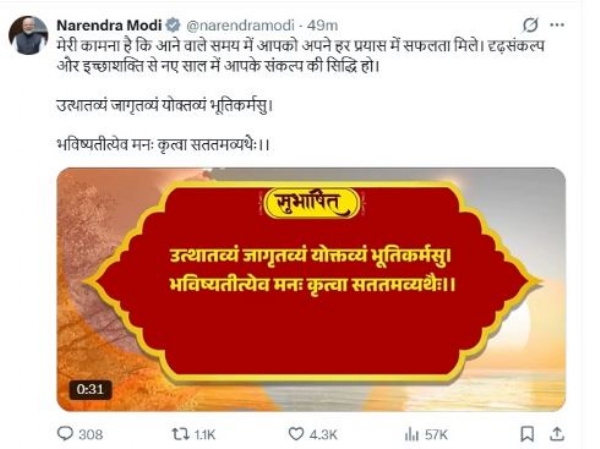Click the 0:31 video duration badge
Viewport: 600px width, 449px height.
pyautogui.click(x=90, y=390)
